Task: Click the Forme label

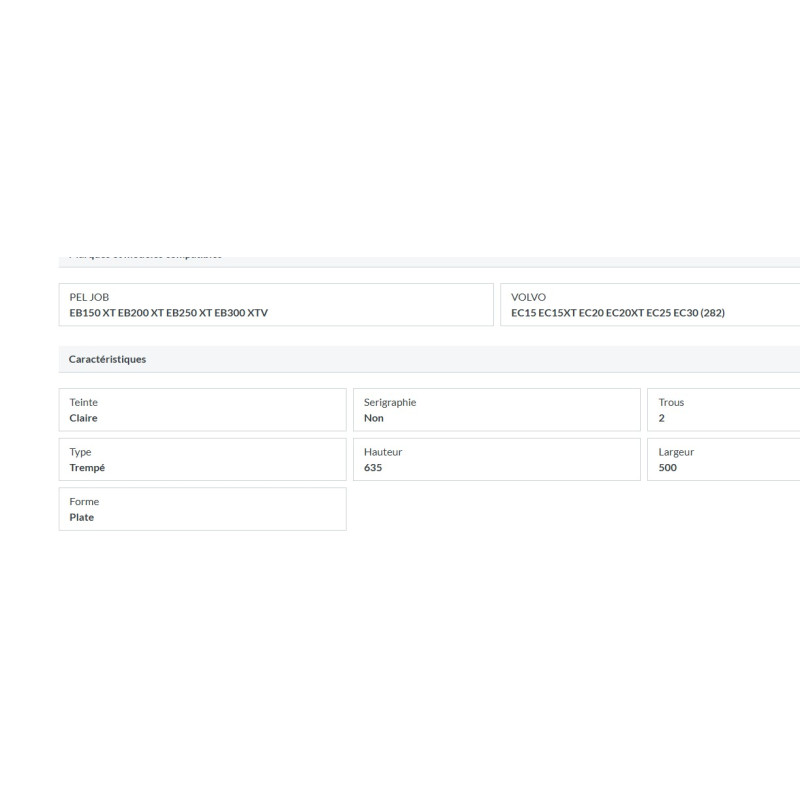Action: 84,502
